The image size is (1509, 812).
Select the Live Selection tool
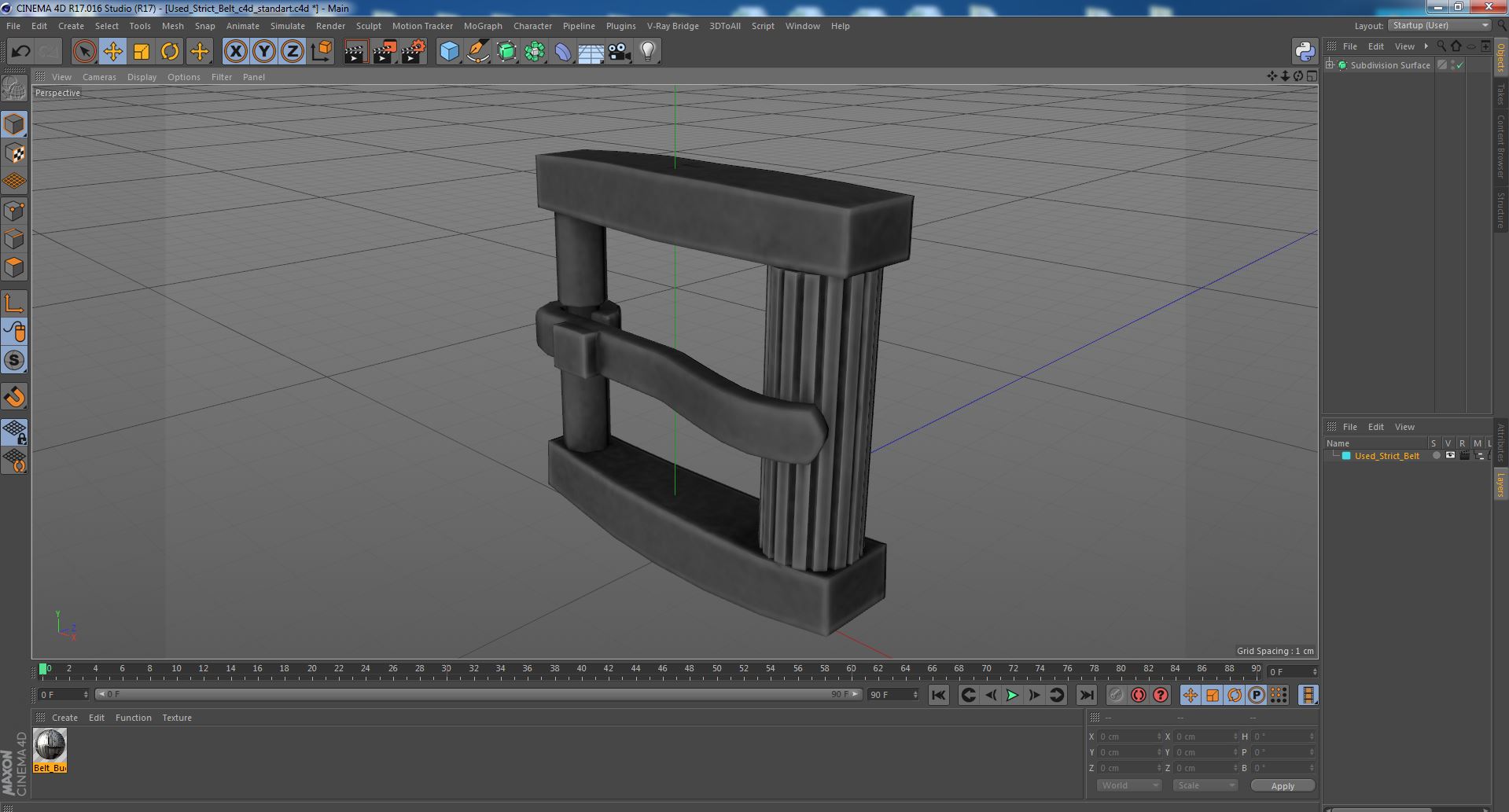coord(84,52)
